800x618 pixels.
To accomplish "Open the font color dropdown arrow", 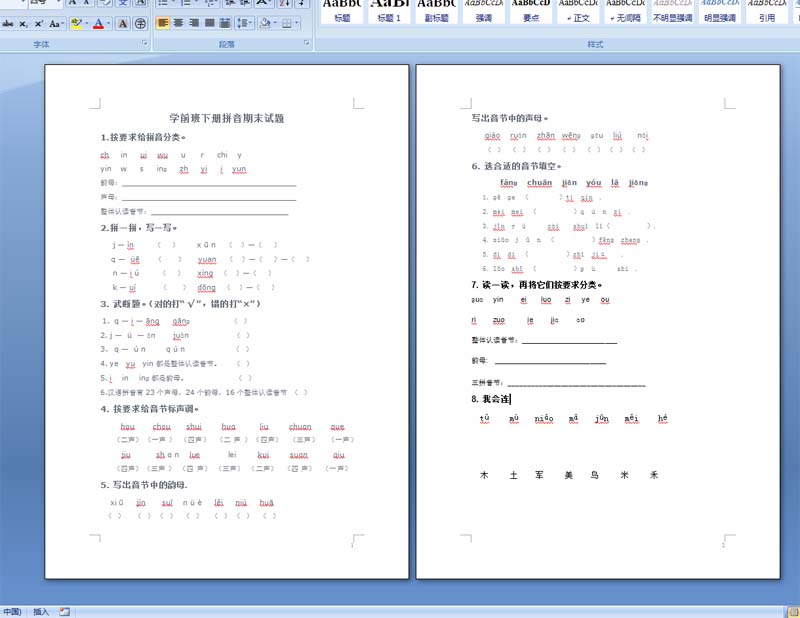I will click(109, 23).
